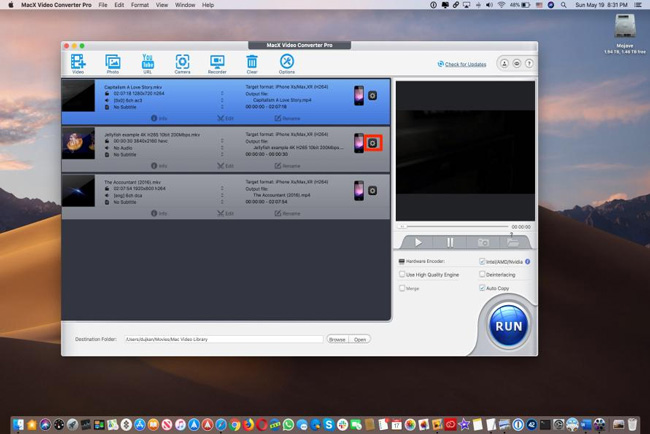Open the View menu
The image size is (650, 434).
(162, 5)
